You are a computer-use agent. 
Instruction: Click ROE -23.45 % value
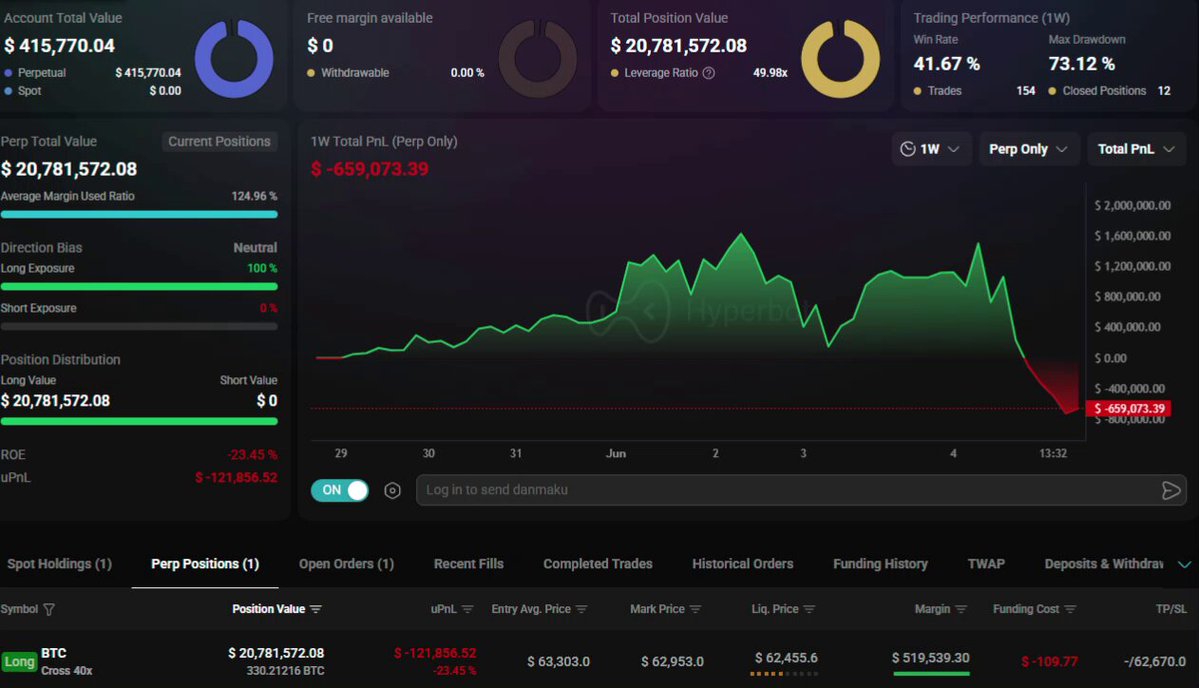[x=252, y=455]
